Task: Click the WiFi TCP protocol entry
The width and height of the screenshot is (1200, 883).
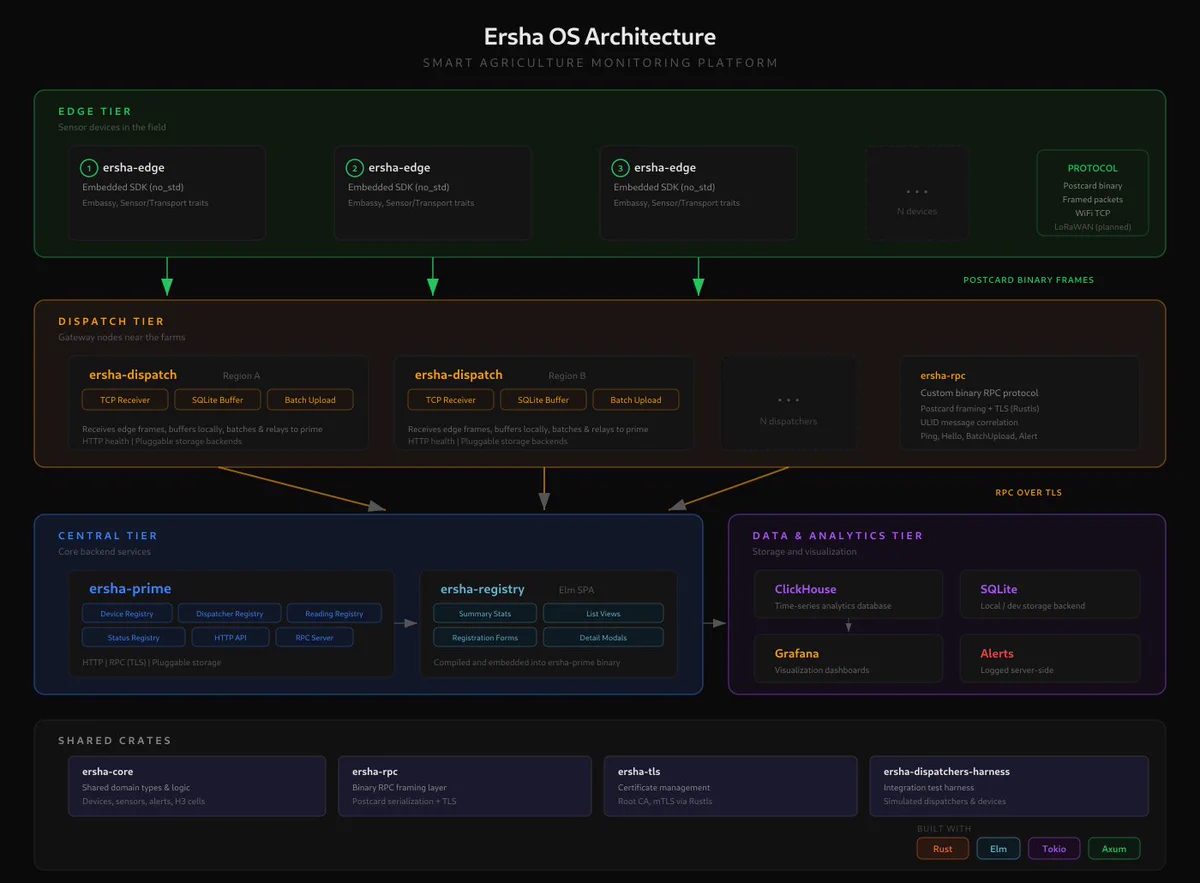Action: click(1092, 213)
